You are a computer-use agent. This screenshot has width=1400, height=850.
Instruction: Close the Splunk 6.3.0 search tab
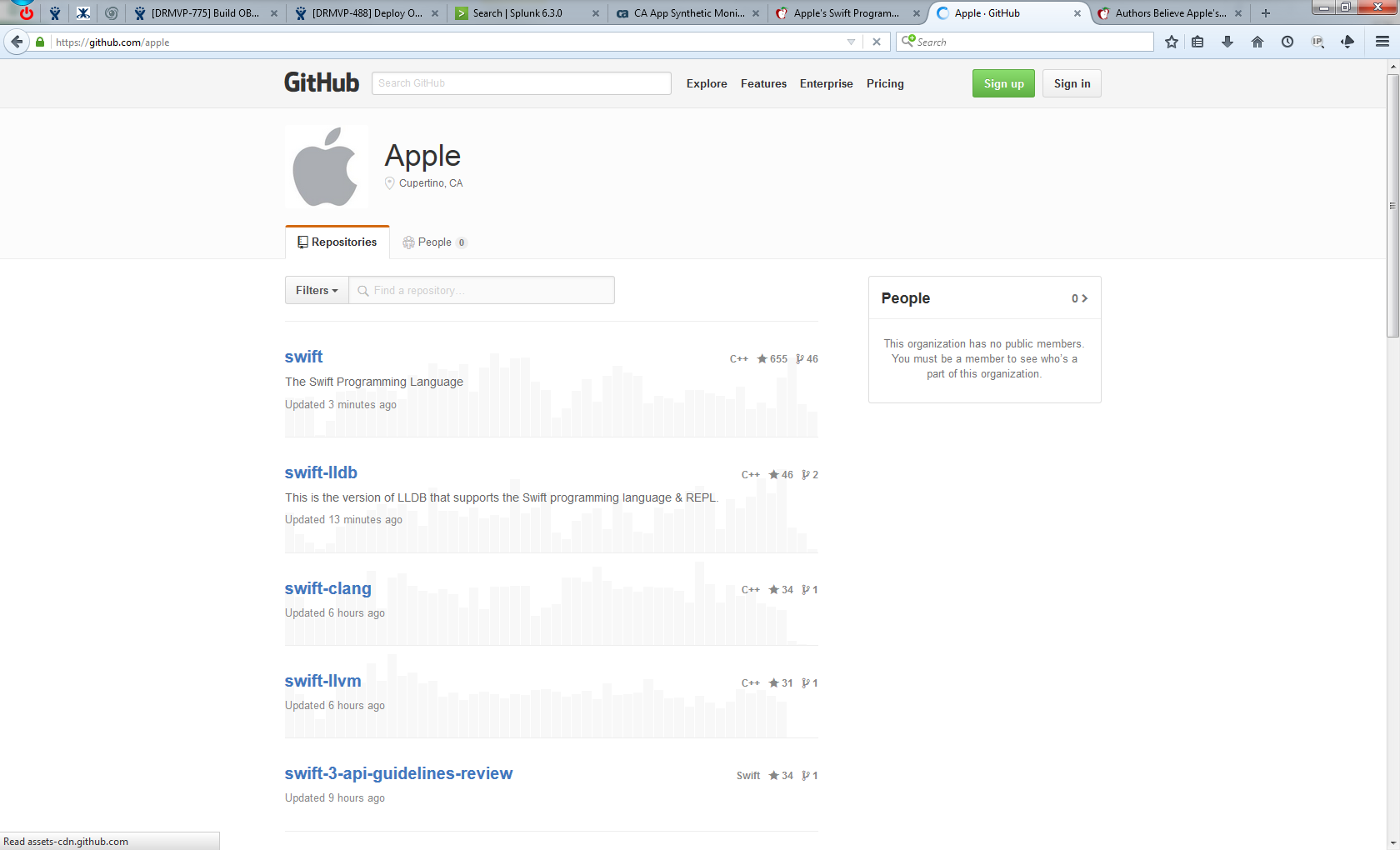point(596,13)
